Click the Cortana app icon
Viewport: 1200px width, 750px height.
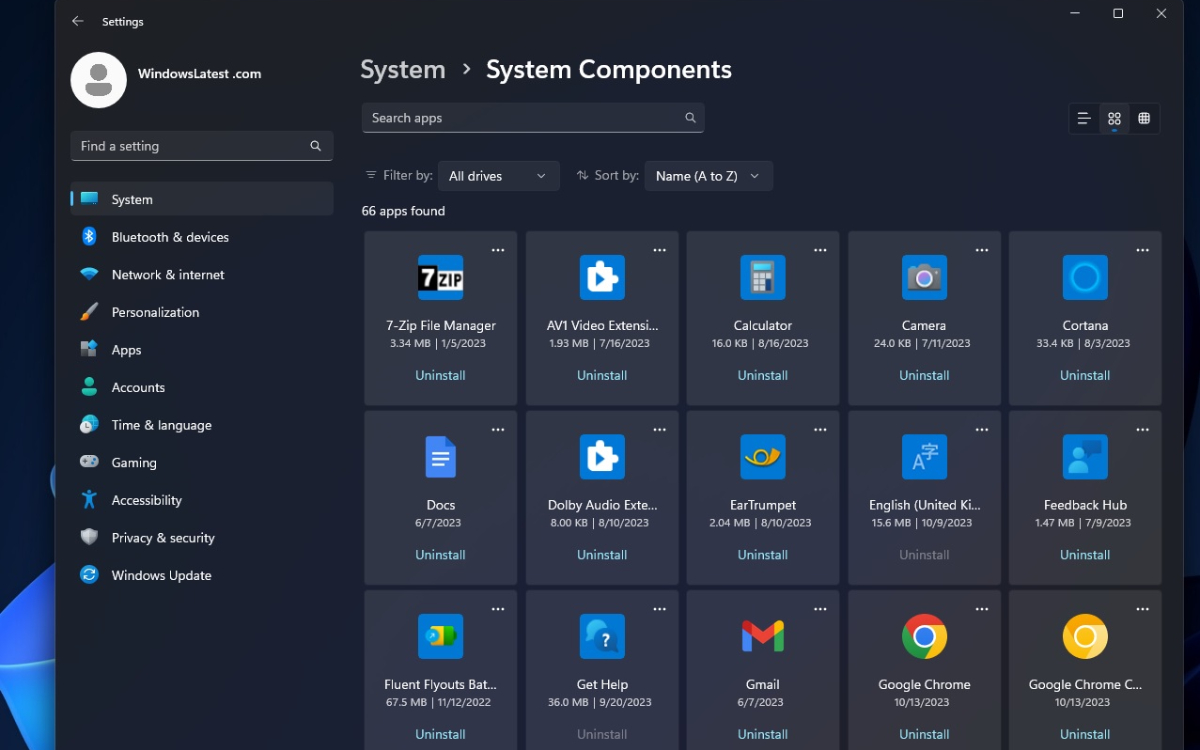[x=1085, y=277]
